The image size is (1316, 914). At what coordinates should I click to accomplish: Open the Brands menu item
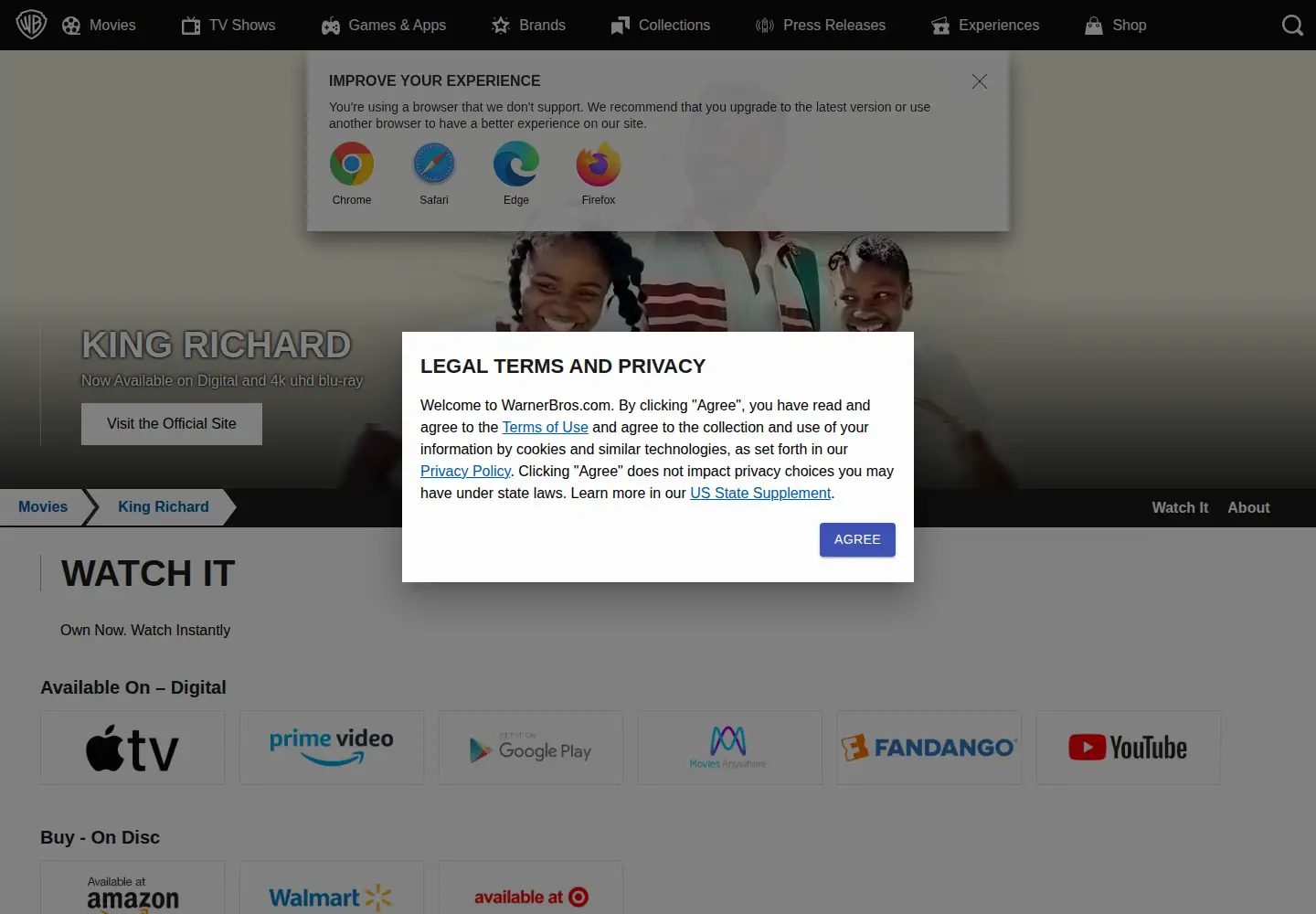click(x=528, y=26)
